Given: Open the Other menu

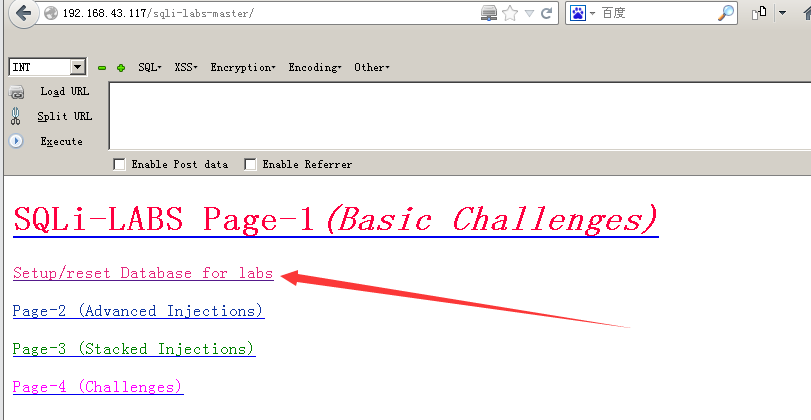Looking at the screenshot, I should (371, 67).
